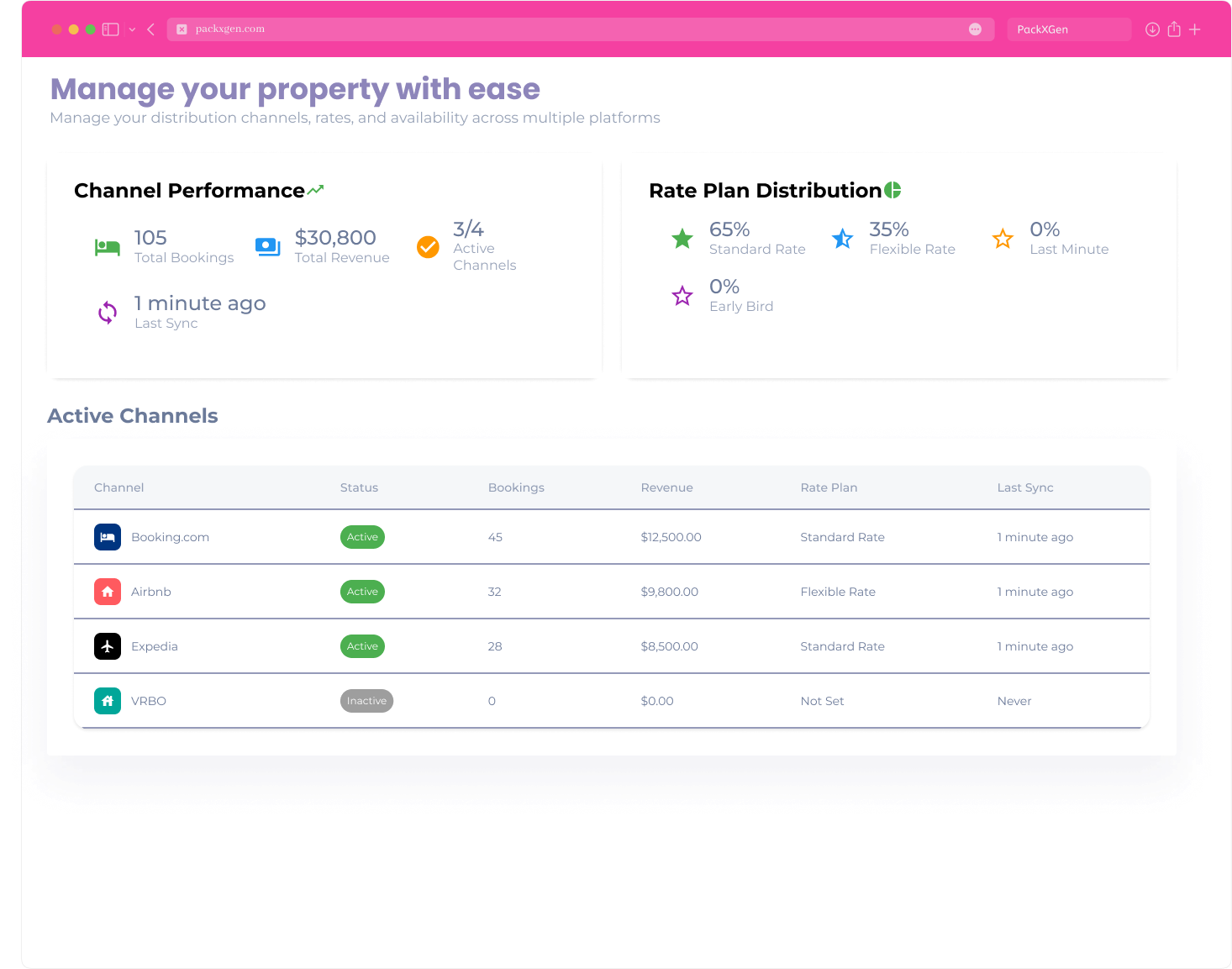Click the orange checkmark Active Channels icon
Viewport: 1232px width, 969px height.
(x=428, y=247)
